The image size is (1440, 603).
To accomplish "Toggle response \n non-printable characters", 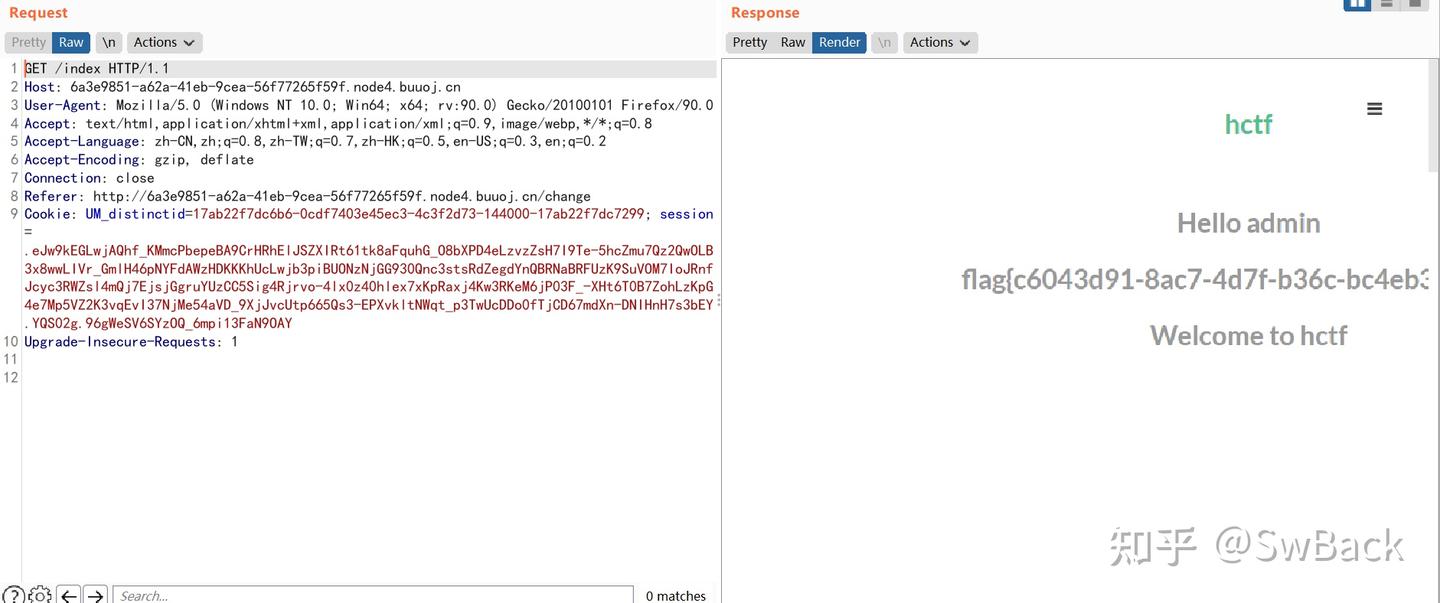I will tap(884, 42).
